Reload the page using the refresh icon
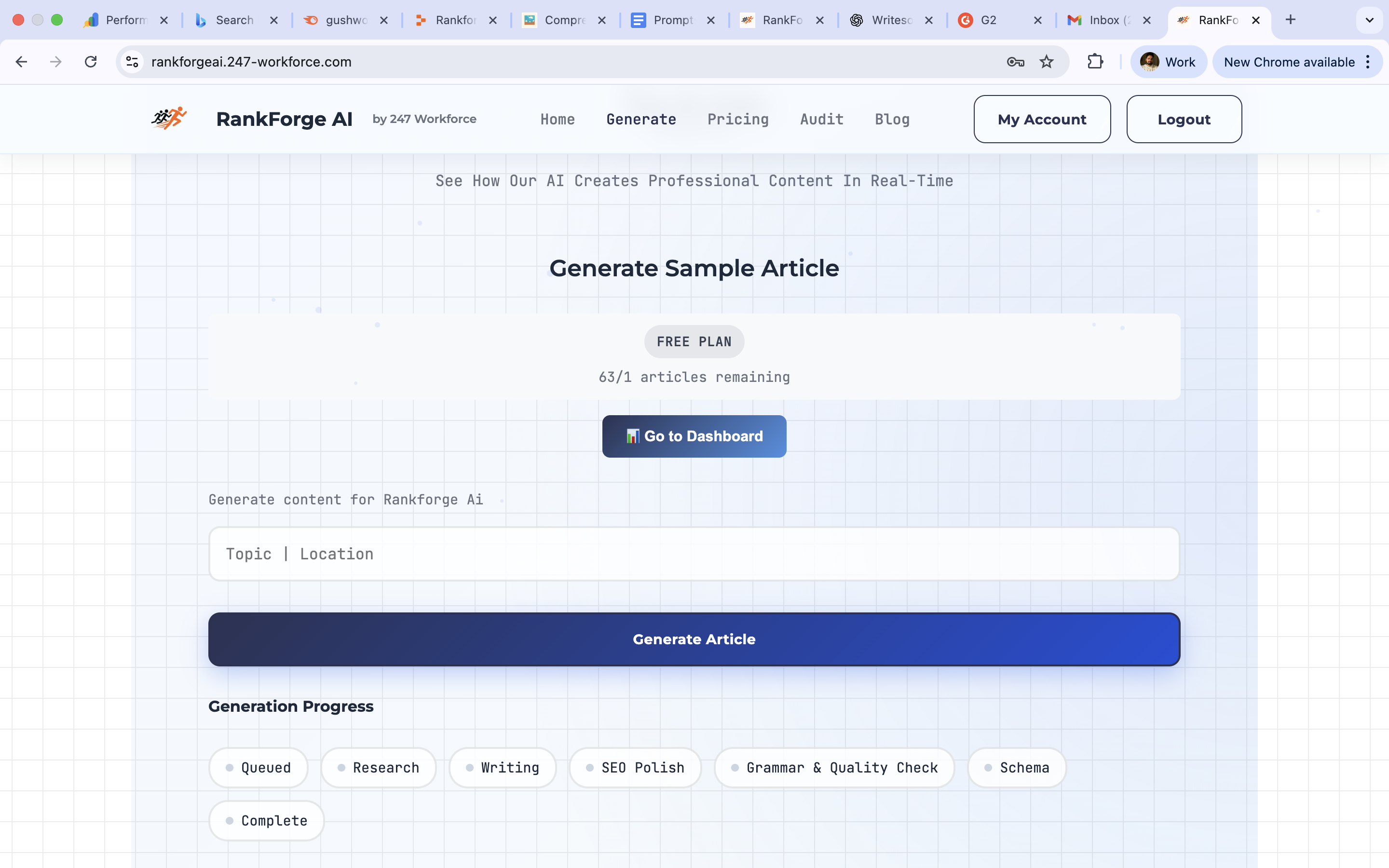Screen dimensions: 1389x868 coord(91,62)
